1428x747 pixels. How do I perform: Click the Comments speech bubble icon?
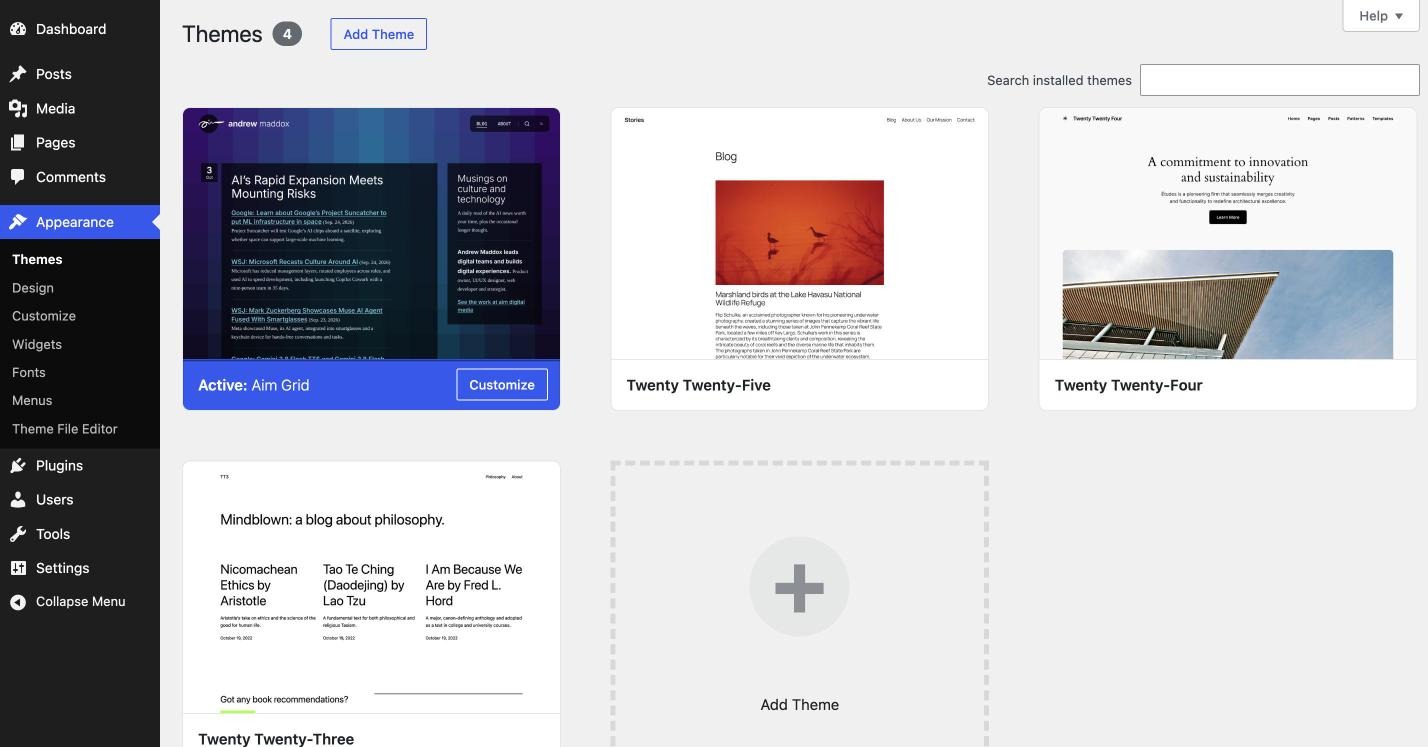point(18,177)
